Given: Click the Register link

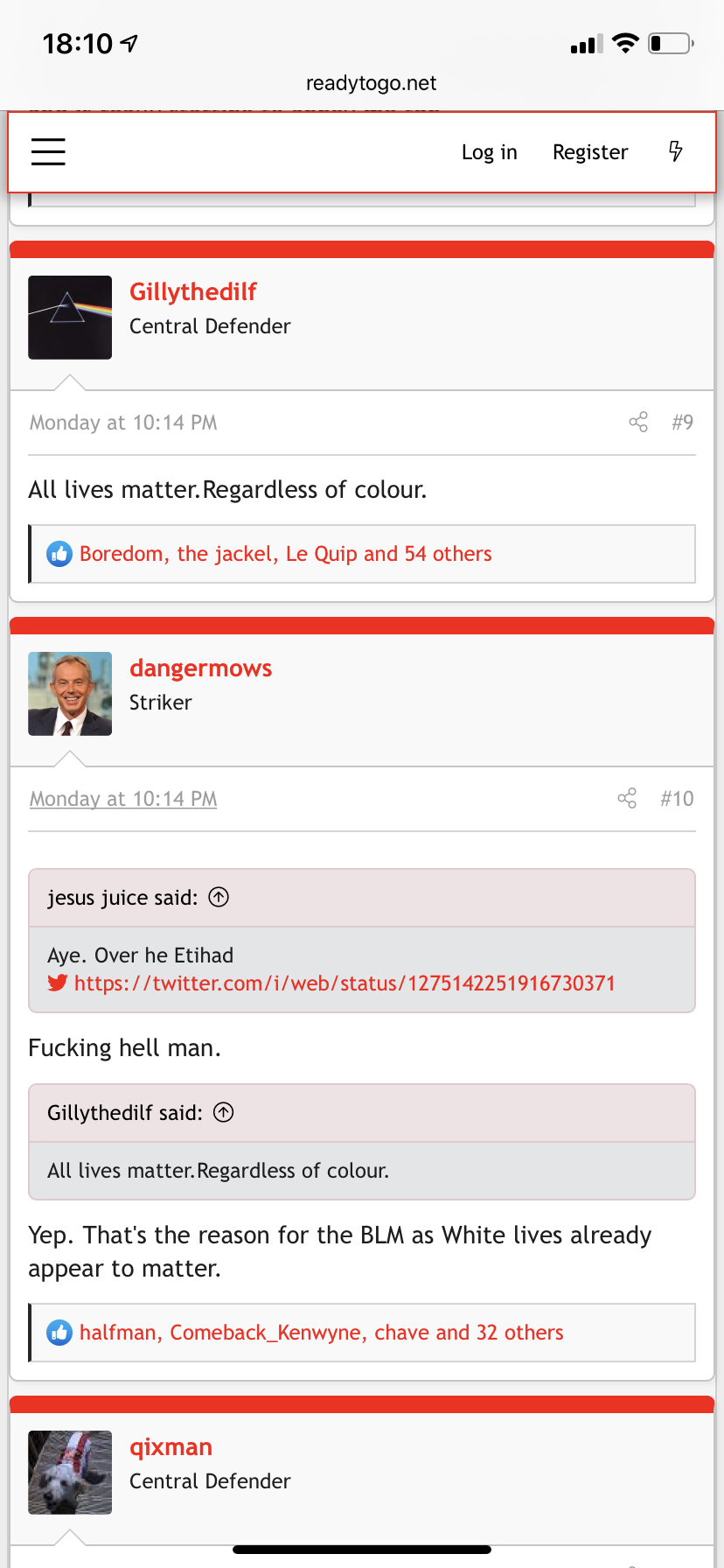Looking at the screenshot, I should tap(590, 152).
